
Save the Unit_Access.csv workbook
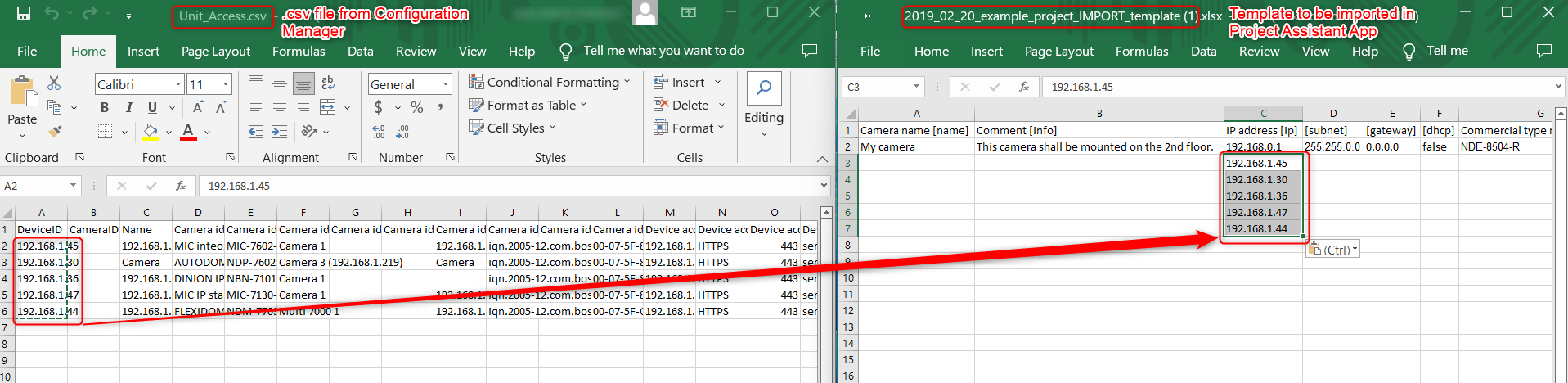24,13
